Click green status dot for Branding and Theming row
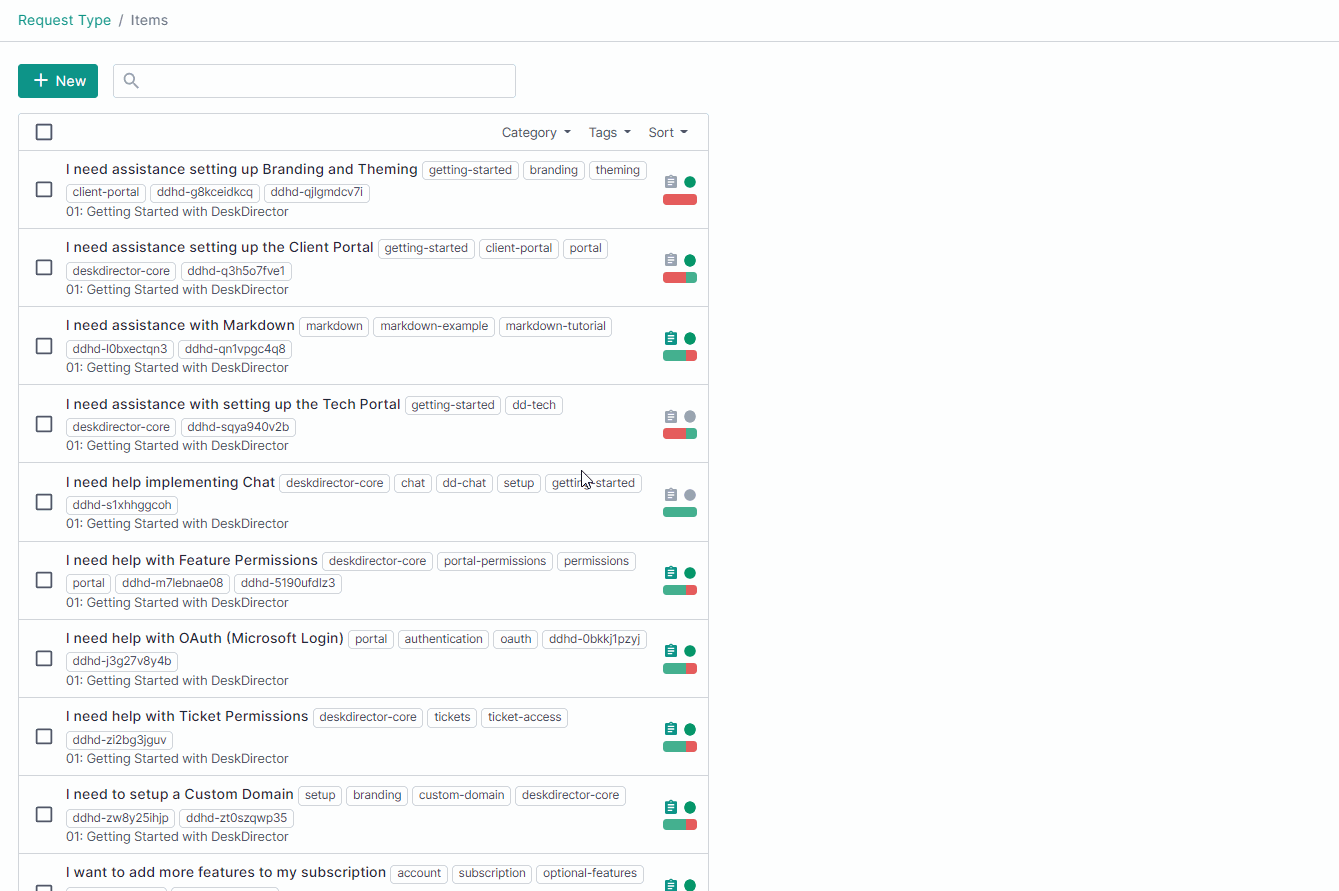 tap(690, 182)
